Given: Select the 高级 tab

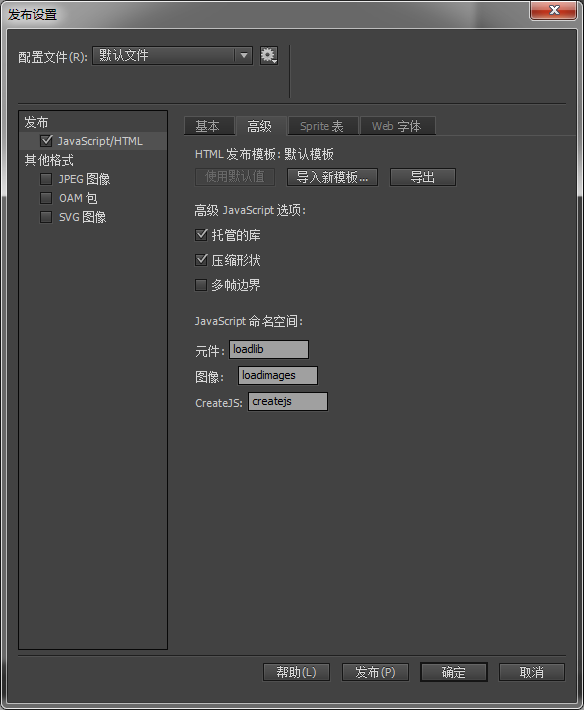Looking at the screenshot, I should tap(260, 126).
